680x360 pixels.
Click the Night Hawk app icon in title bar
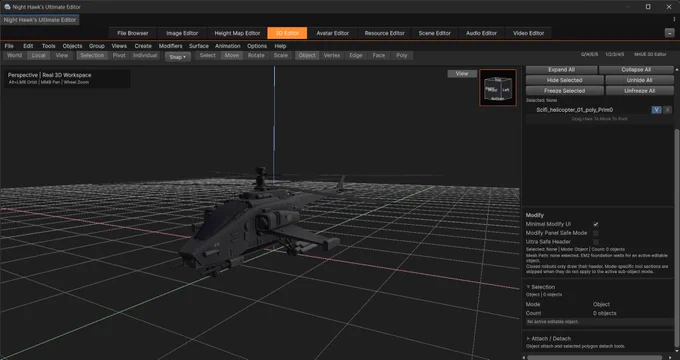(x=7, y=7)
